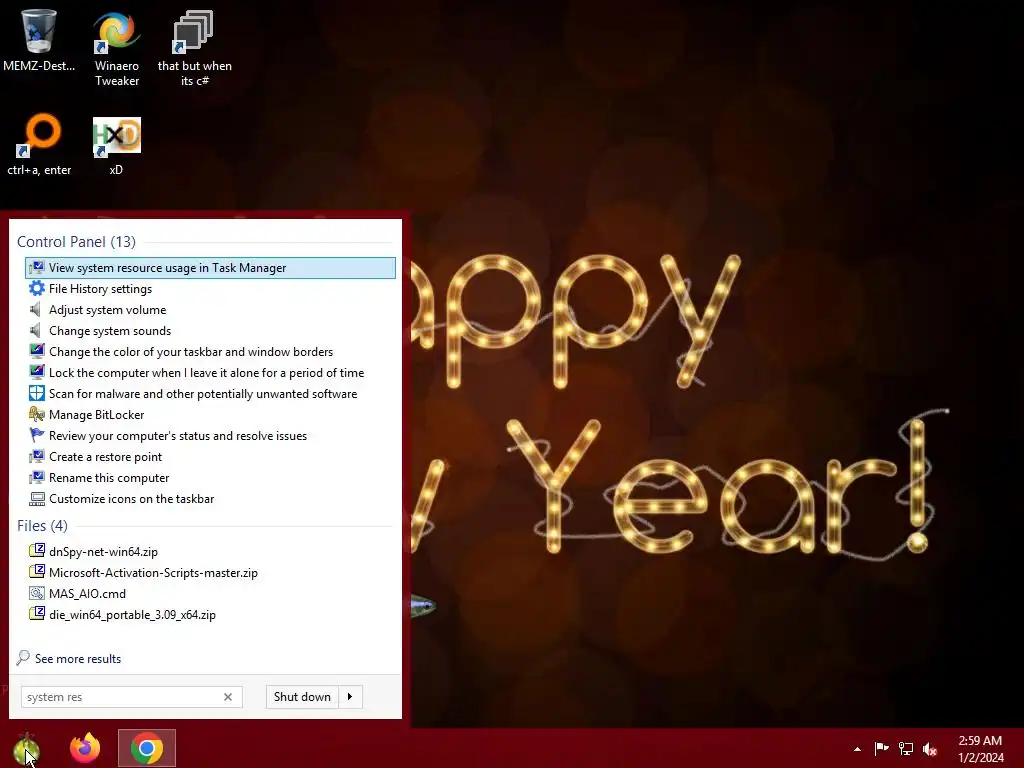
Task: Open 'that but when its c#' desktop shortcut
Action: click(194, 49)
